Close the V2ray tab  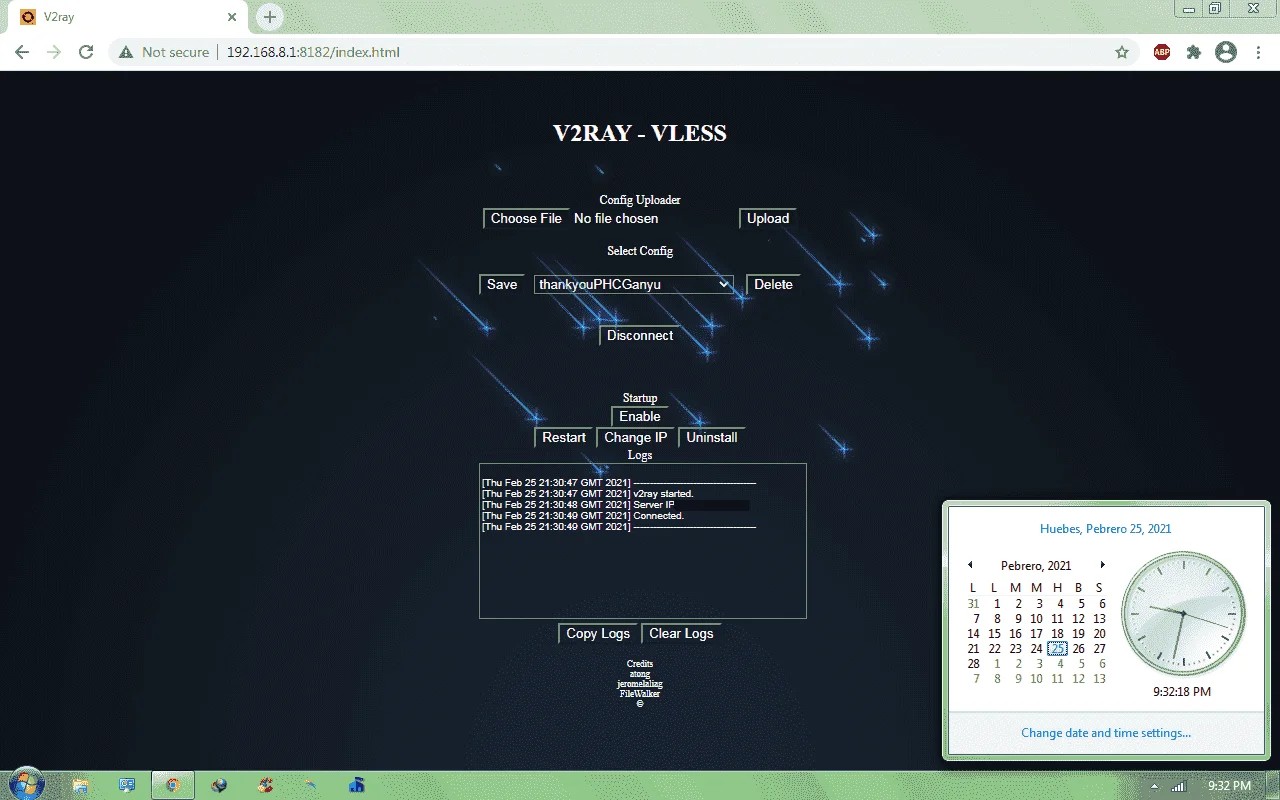232,17
